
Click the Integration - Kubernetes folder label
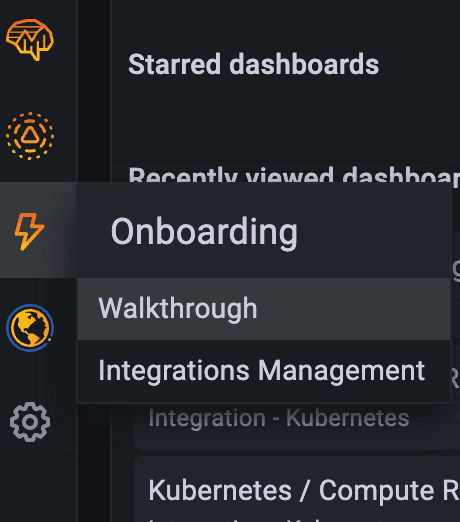279,418
